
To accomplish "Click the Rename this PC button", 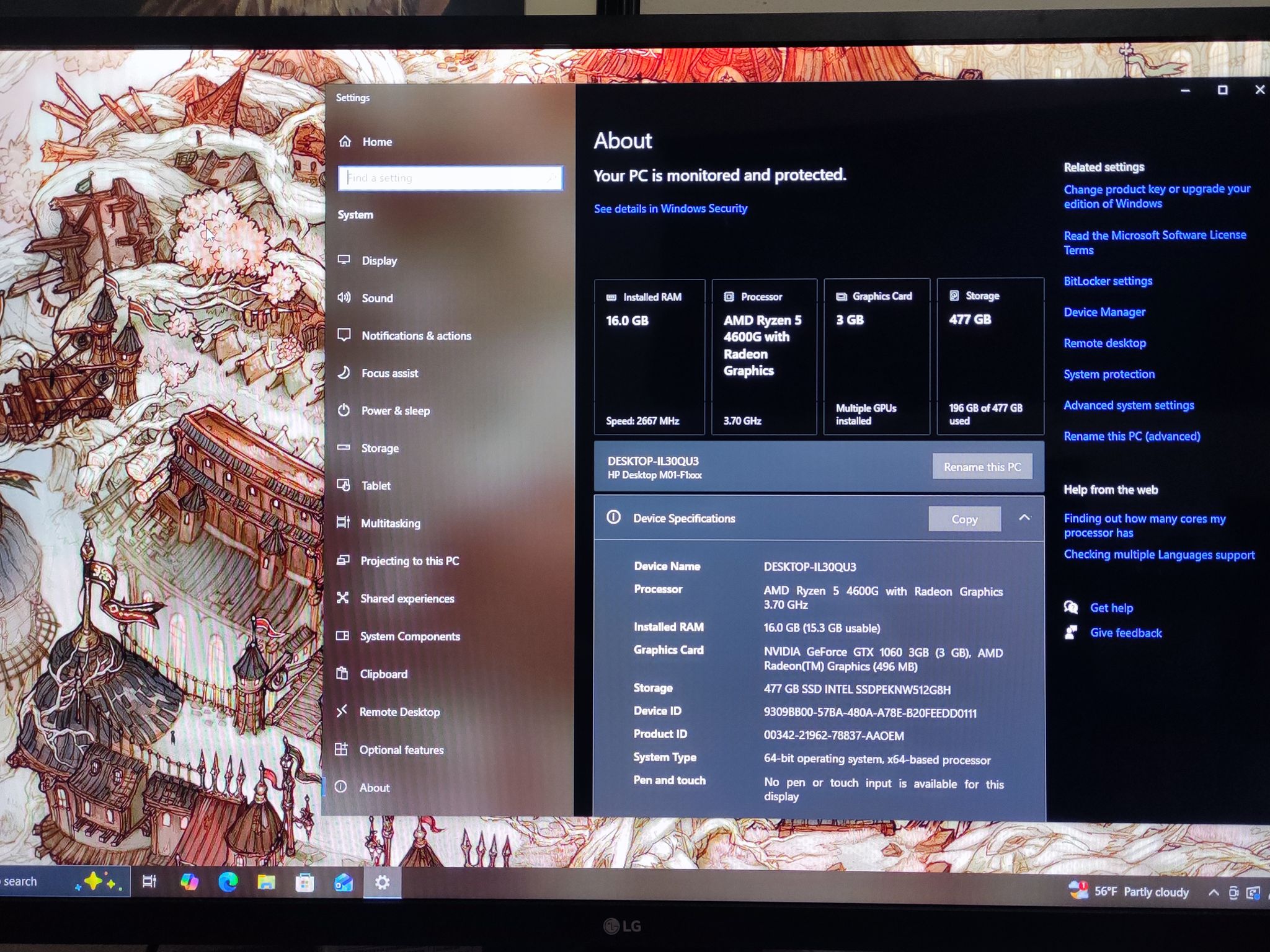I will pos(982,467).
